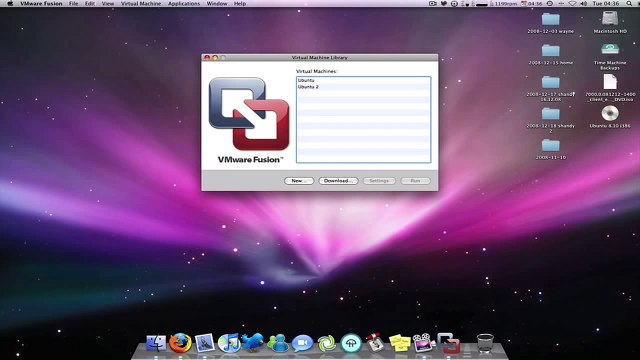The width and height of the screenshot is (640, 360).
Task: Launch iChat video bubble icon in dock
Action: (x=302, y=343)
